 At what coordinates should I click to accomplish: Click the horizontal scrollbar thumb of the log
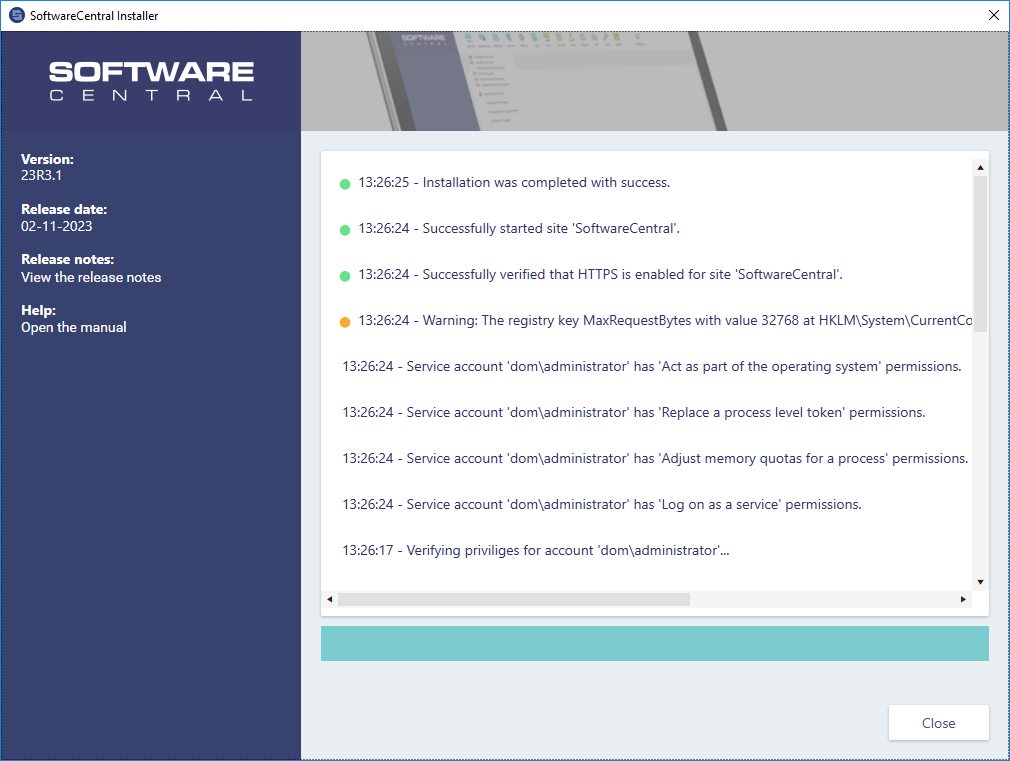coord(513,599)
